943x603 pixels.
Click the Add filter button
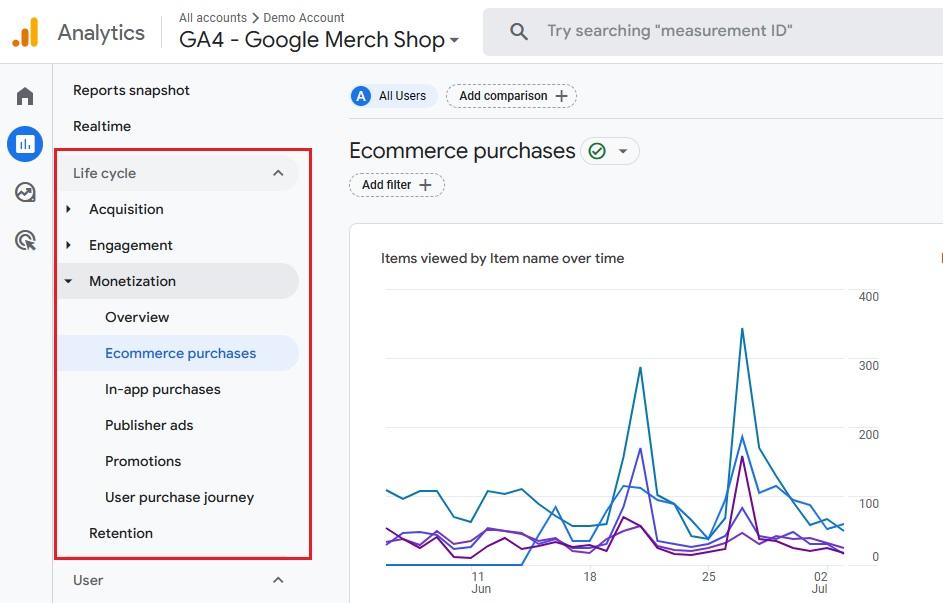396,184
